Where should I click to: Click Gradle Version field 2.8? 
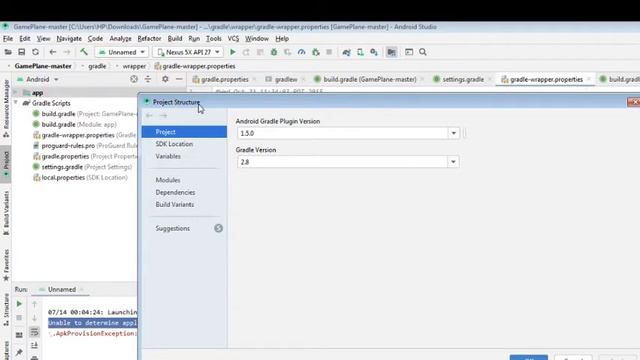pyautogui.click(x=343, y=162)
